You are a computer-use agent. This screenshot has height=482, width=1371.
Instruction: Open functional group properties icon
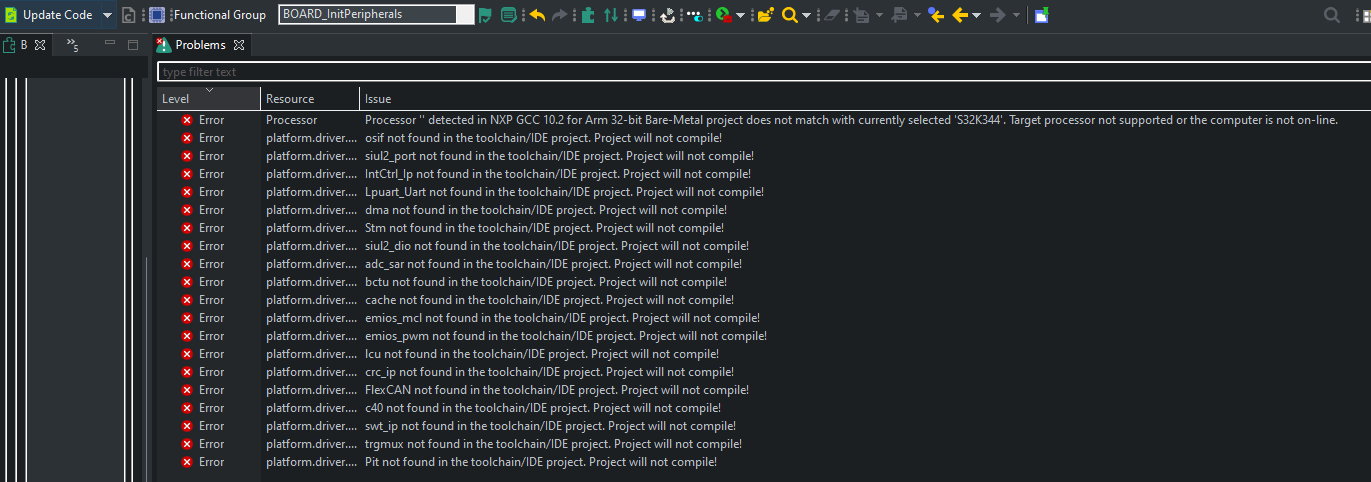tap(509, 15)
